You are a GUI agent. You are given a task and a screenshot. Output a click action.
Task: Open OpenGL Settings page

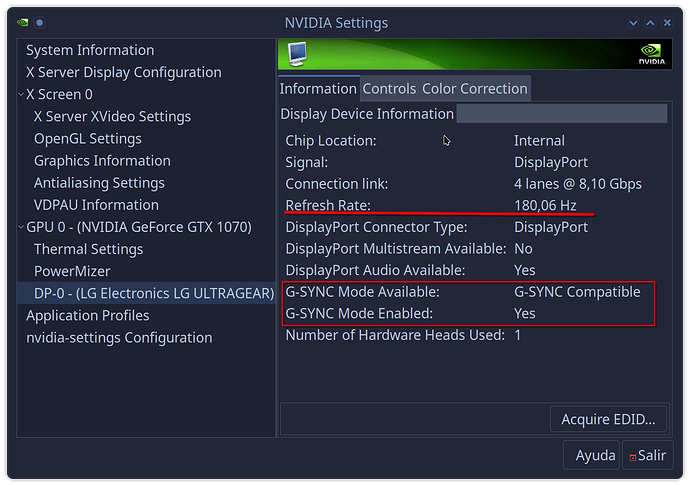tap(88, 139)
